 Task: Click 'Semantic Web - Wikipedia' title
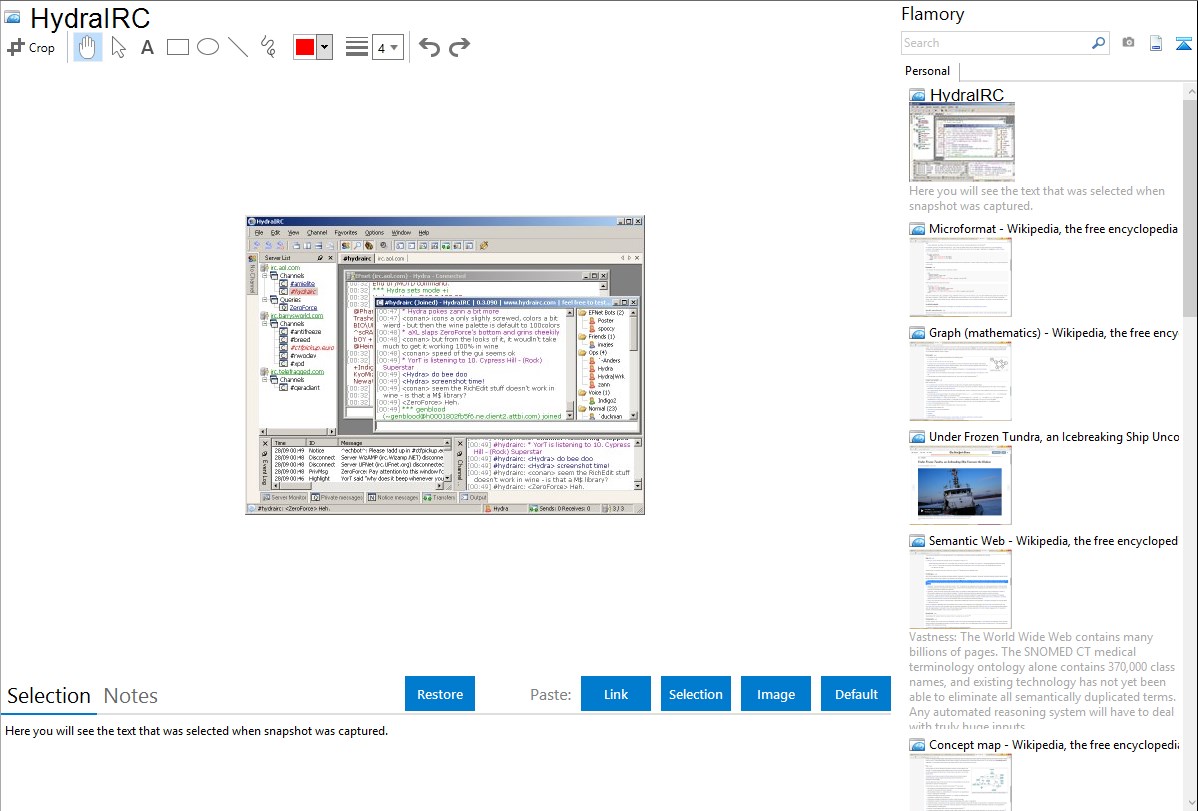[x=1053, y=541]
